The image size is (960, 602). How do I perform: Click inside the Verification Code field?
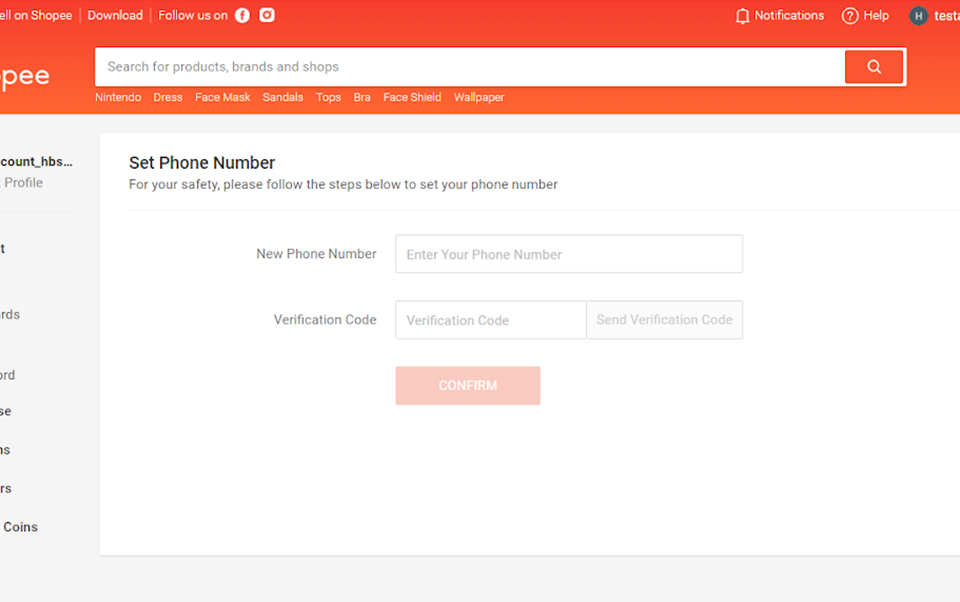click(x=490, y=319)
